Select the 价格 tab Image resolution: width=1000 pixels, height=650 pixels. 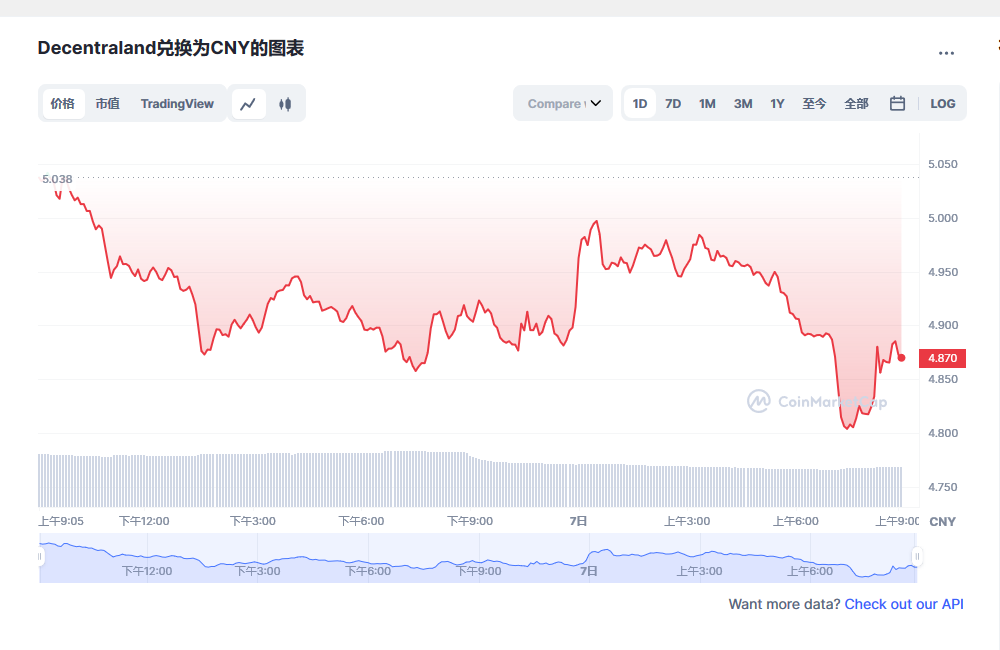point(63,104)
